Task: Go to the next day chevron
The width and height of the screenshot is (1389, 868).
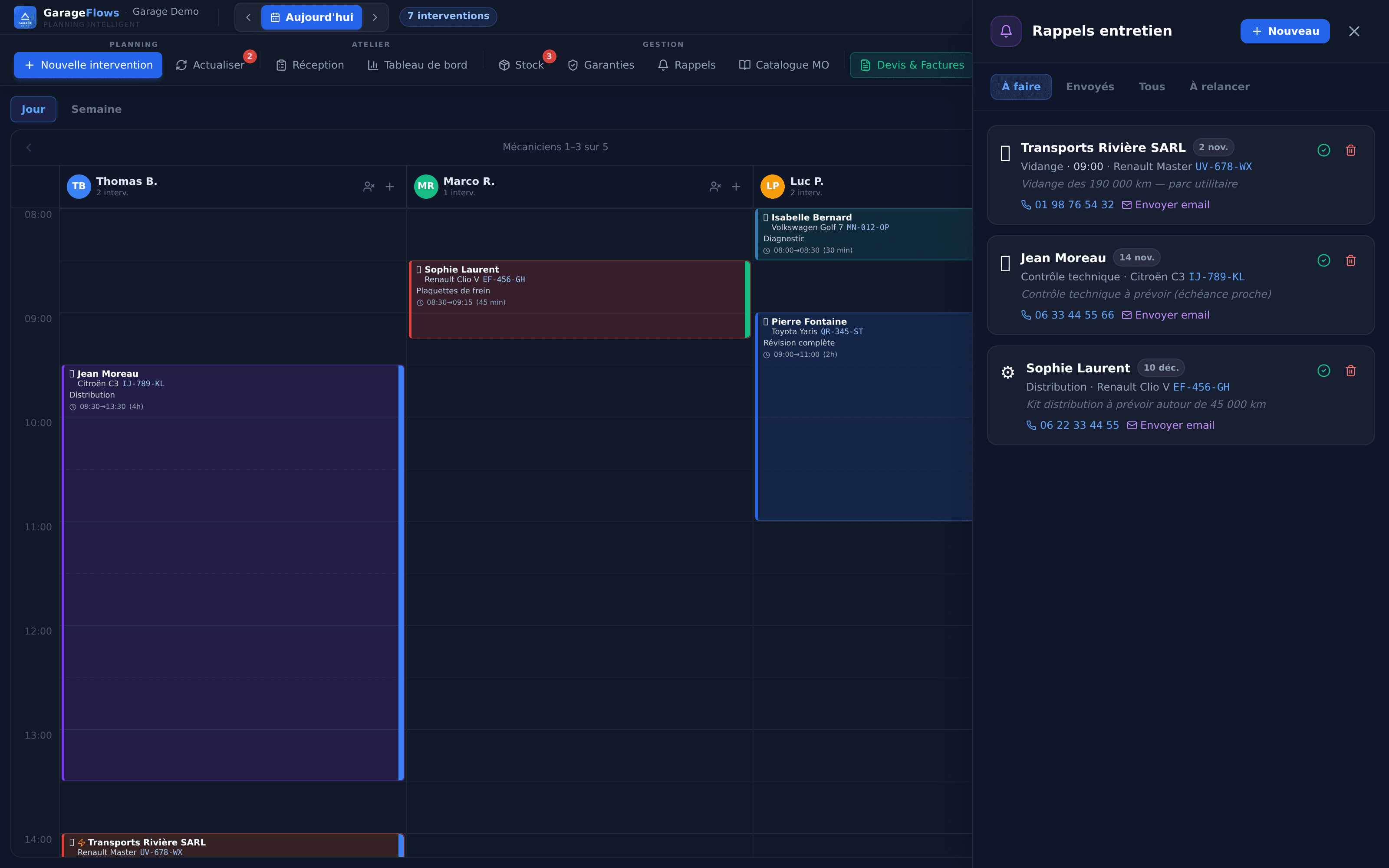Action: [x=375, y=17]
